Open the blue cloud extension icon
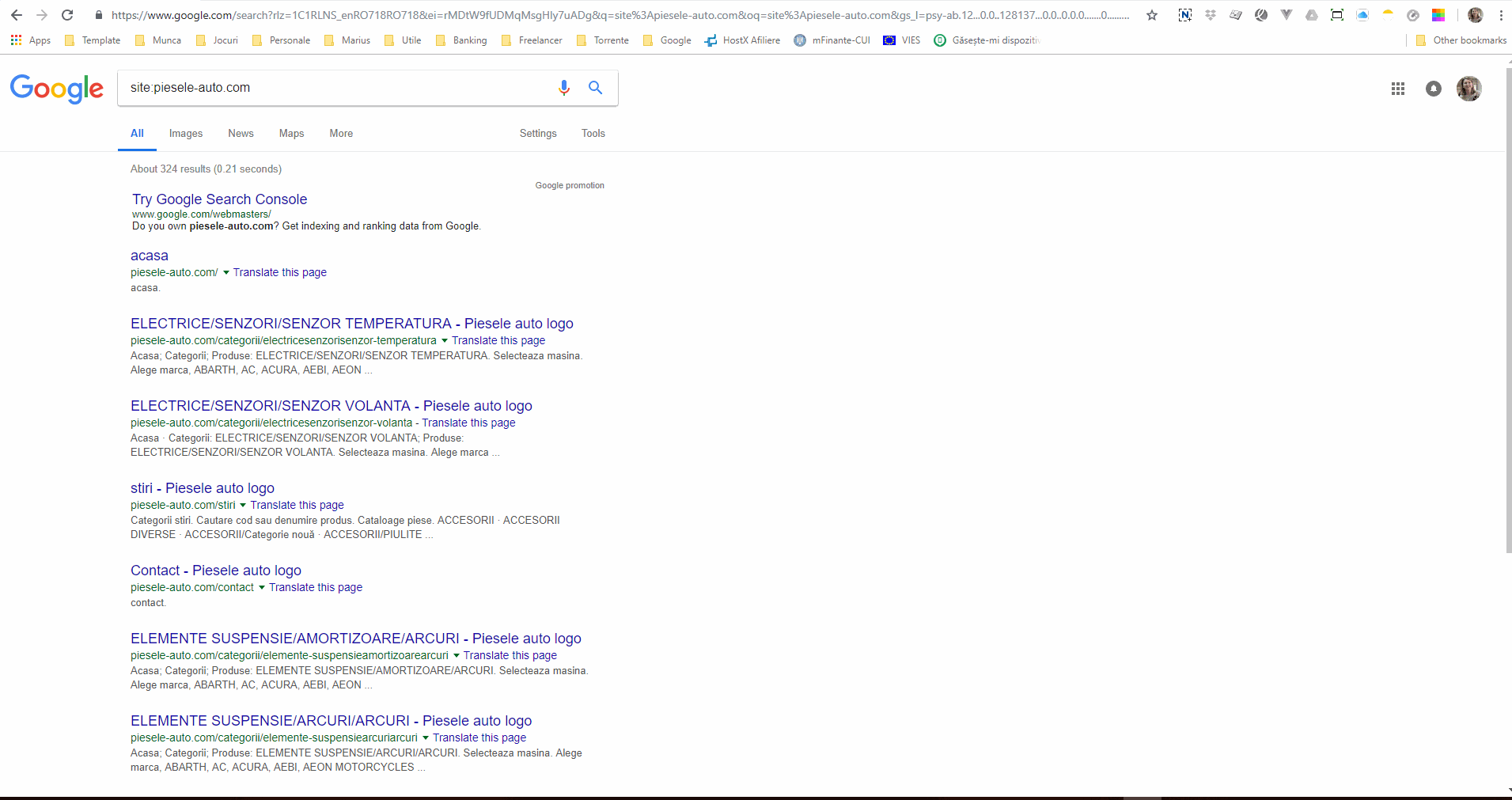 (1362, 15)
